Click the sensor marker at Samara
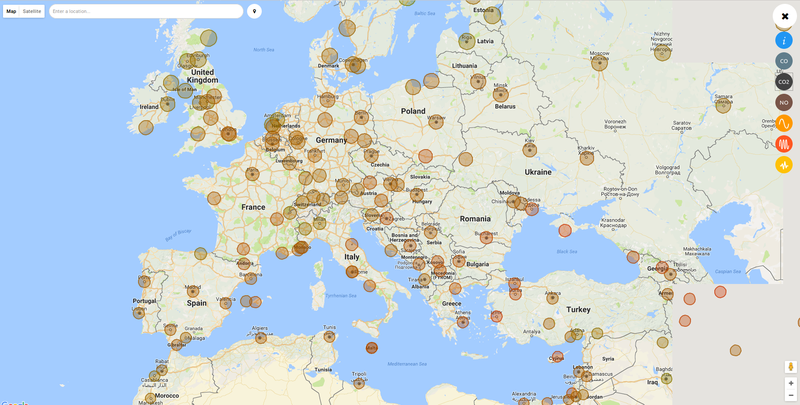 [724, 104]
